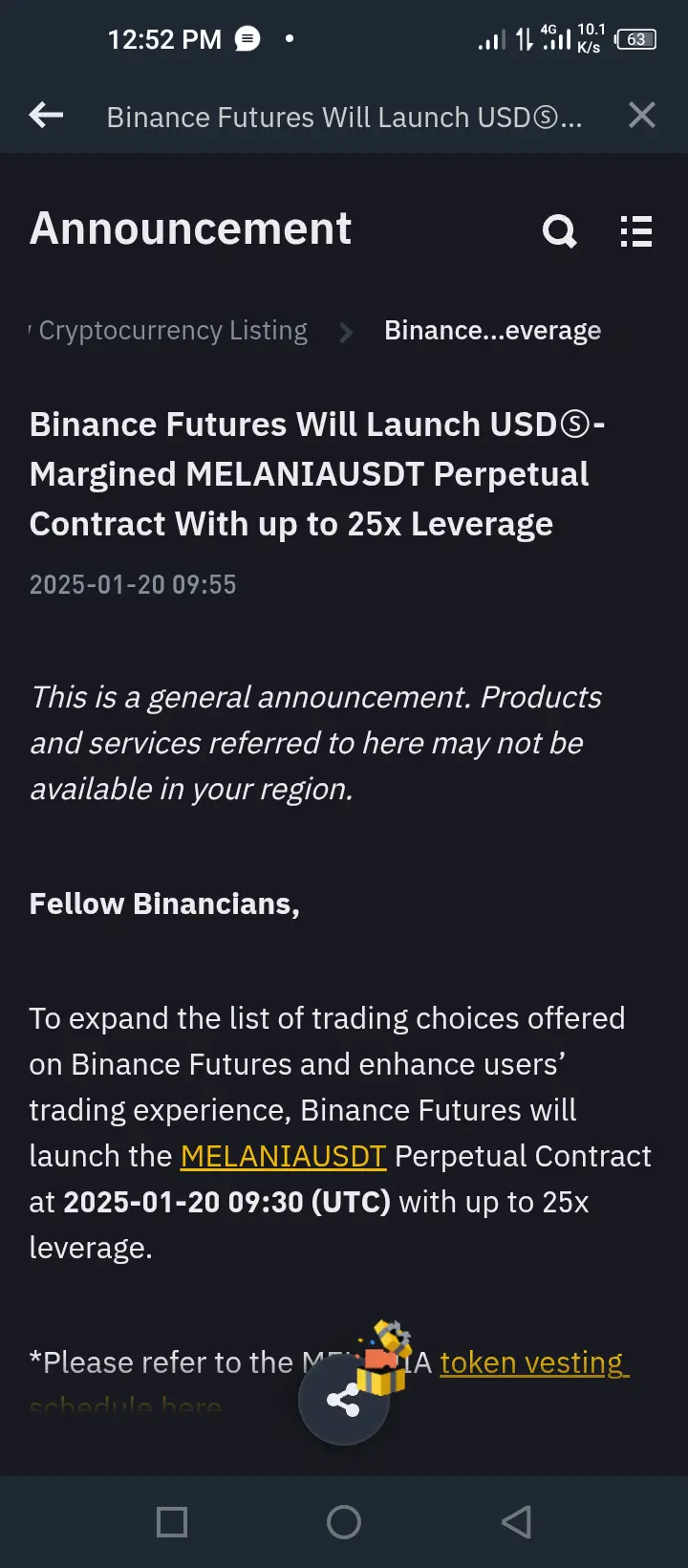Open the token vesting link
The height and width of the screenshot is (1568, 688).
click(533, 1362)
